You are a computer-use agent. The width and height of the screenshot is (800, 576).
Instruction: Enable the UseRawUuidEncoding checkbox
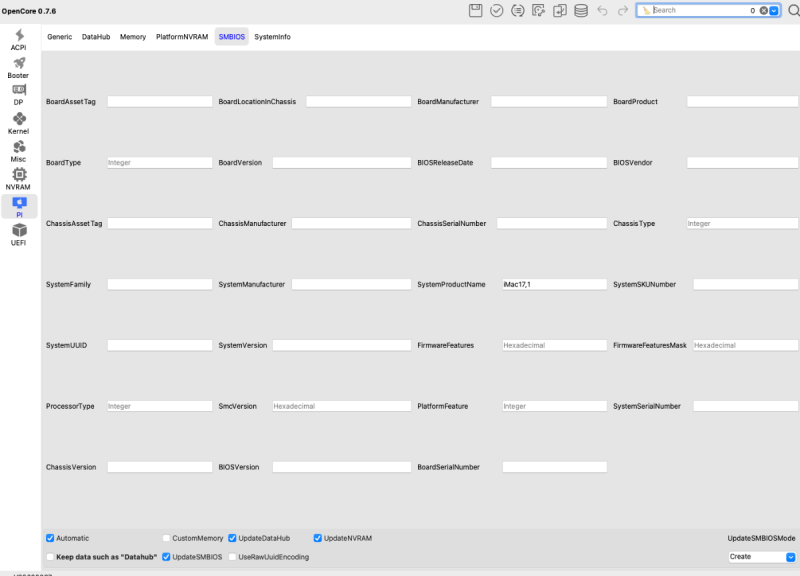pos(232,557)
